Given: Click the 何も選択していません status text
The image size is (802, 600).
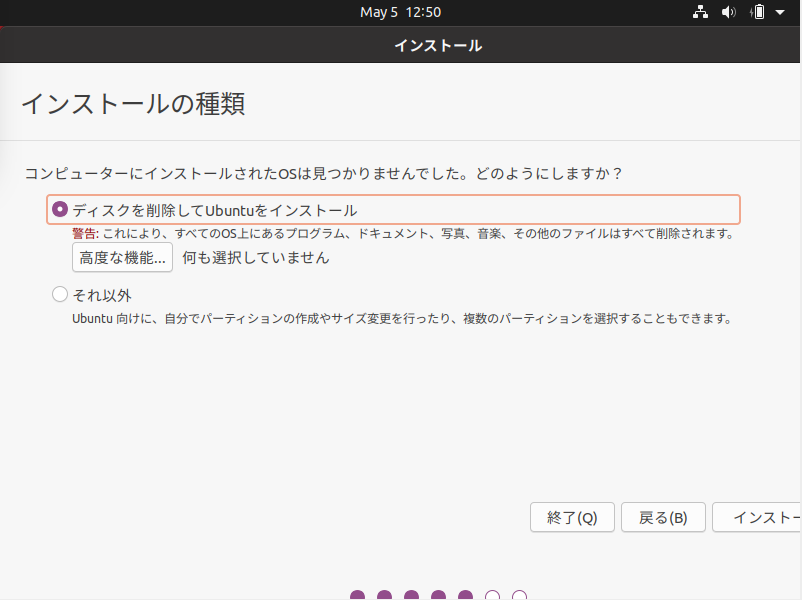Looking at the screenshot, I should tap(256, 257).
